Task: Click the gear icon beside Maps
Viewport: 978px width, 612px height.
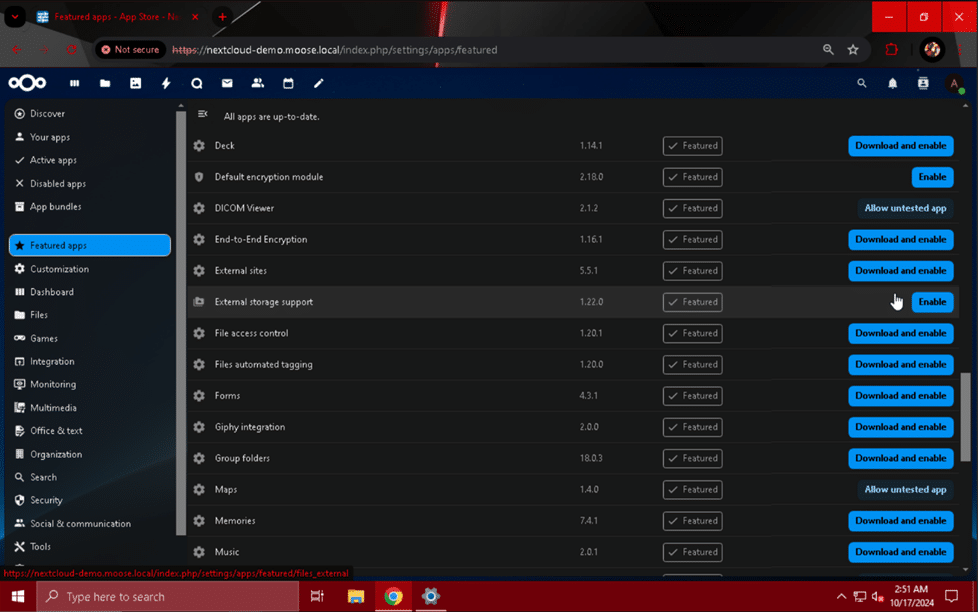Action: pos(199,489)
